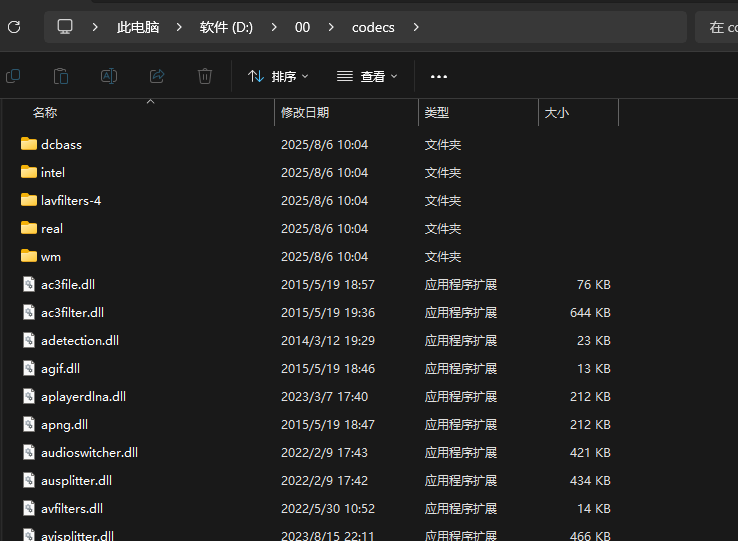Expand chevron after codecs in breadcrumb
738x541 pixels.
click(416, 27)
